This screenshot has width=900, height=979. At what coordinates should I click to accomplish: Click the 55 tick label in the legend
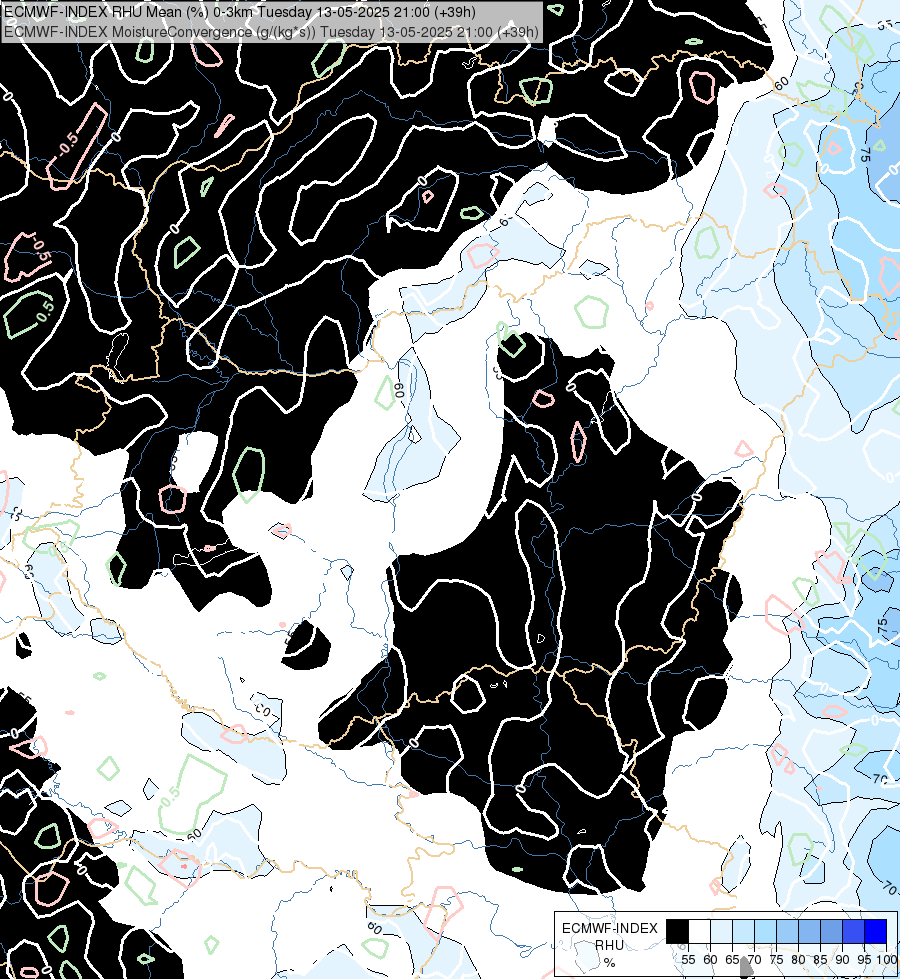coord(688,960)
